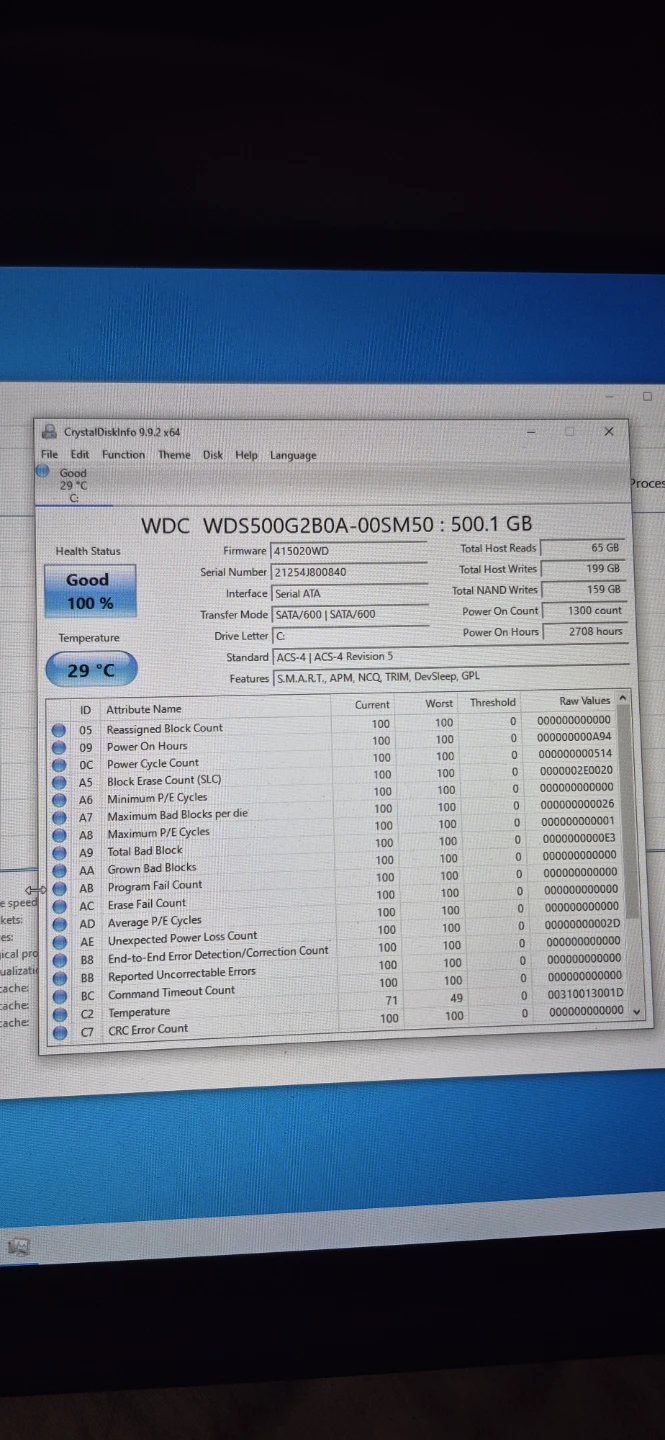The image size is (665, 1440).
Task: Click the Firmware field 415020WD
Action: coord(349,550)
